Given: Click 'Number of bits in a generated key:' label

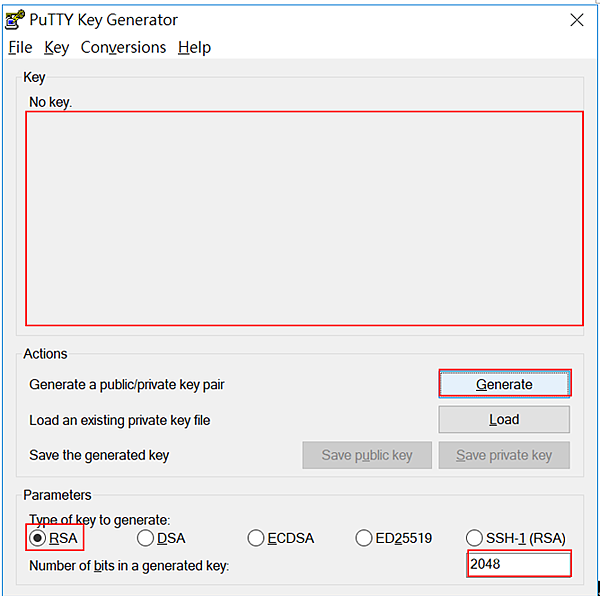Looking at the screenshot, I should 129,566.
